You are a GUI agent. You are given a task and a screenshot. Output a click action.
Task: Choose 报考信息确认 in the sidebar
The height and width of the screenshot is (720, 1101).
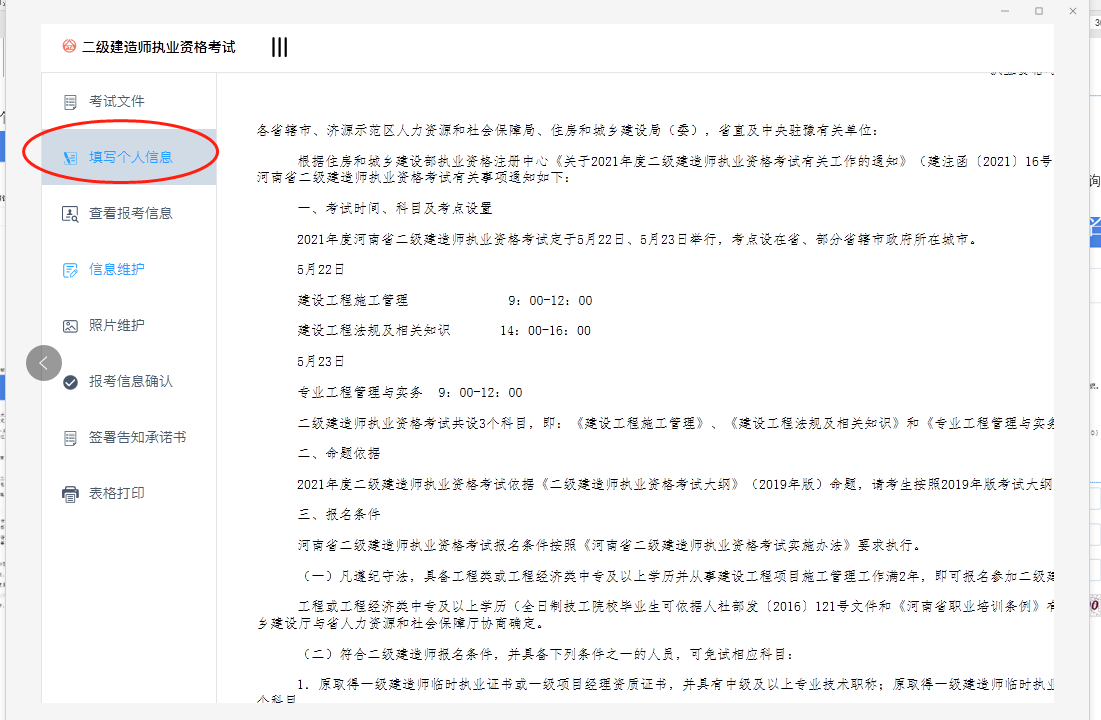(131, 382)
